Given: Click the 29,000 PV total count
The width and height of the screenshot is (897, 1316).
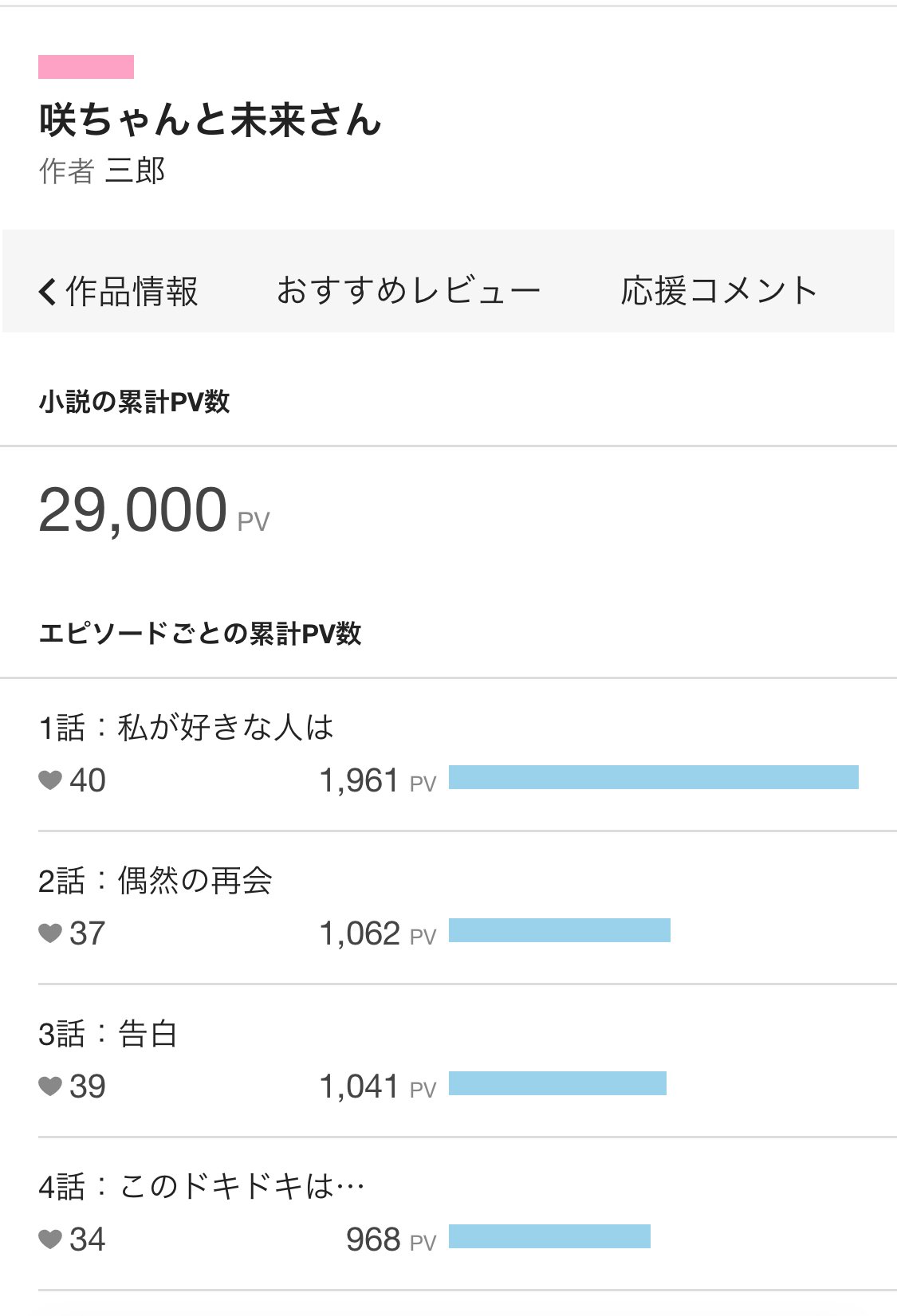Looking at the screenshot, I should [x=133, y=511].
